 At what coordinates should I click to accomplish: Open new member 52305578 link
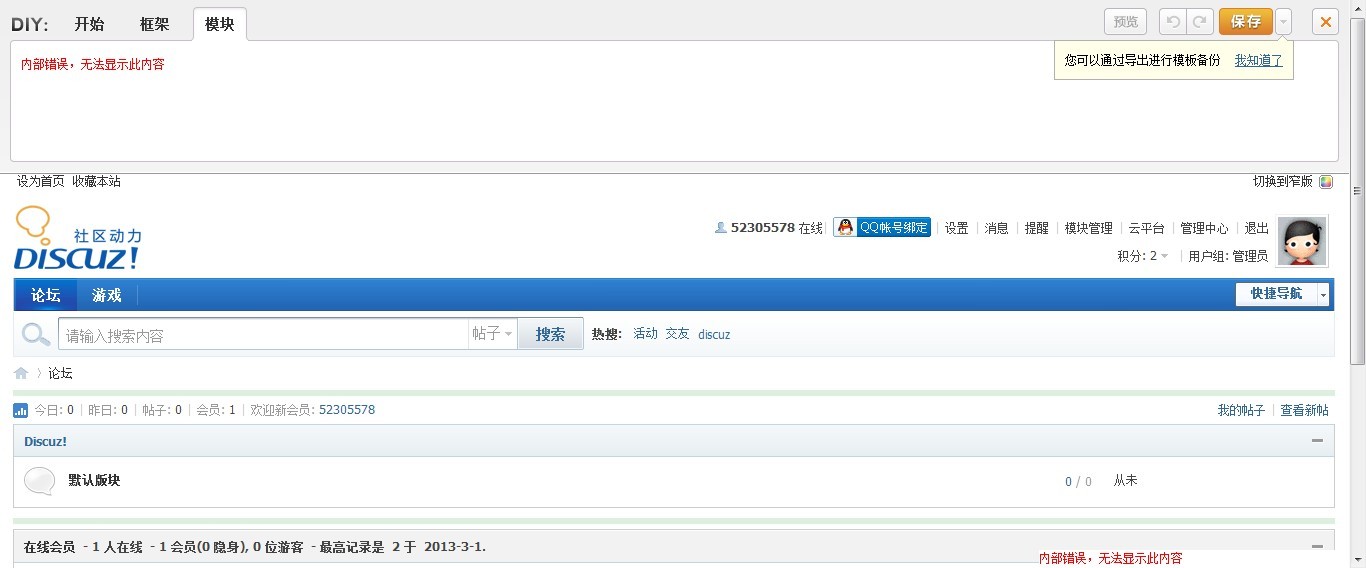(x=347, y=410)
